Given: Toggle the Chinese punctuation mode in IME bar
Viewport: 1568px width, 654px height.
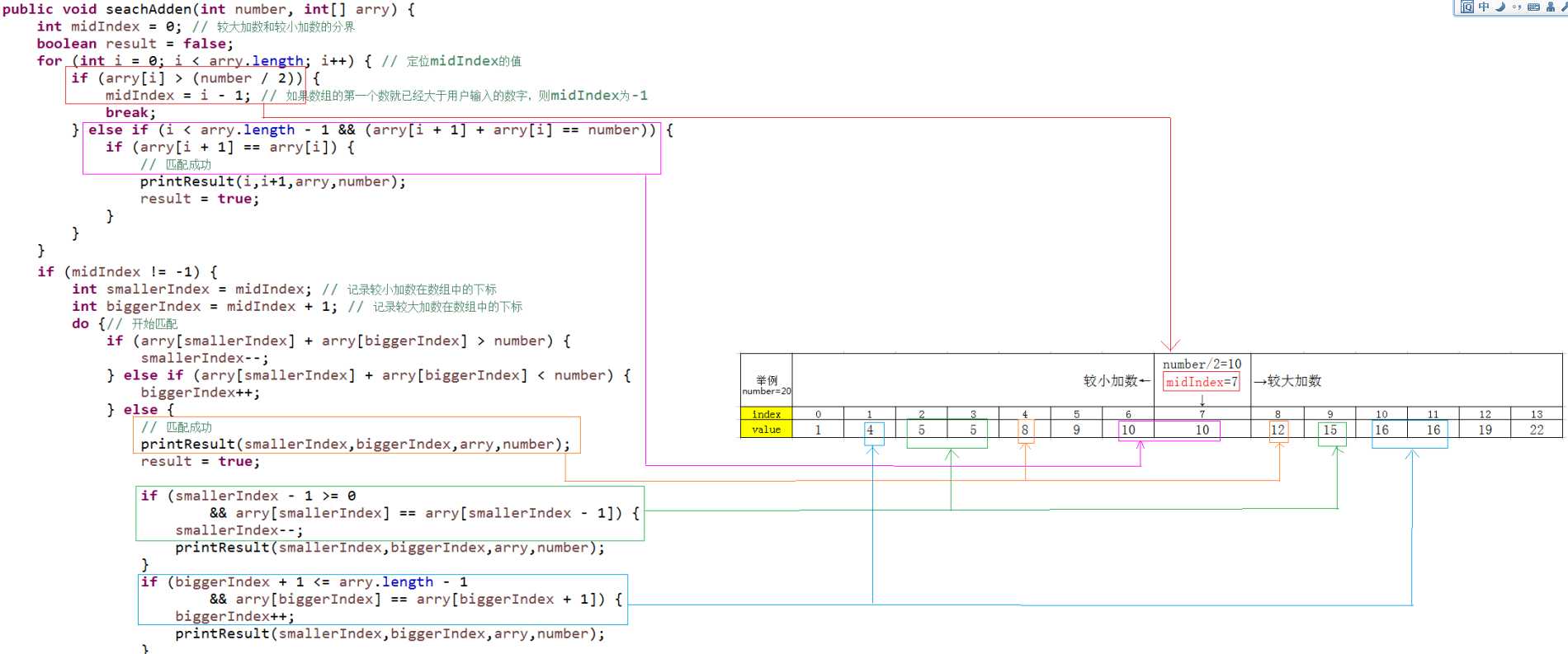Looking at the screenshot, I should [1517, 7].
